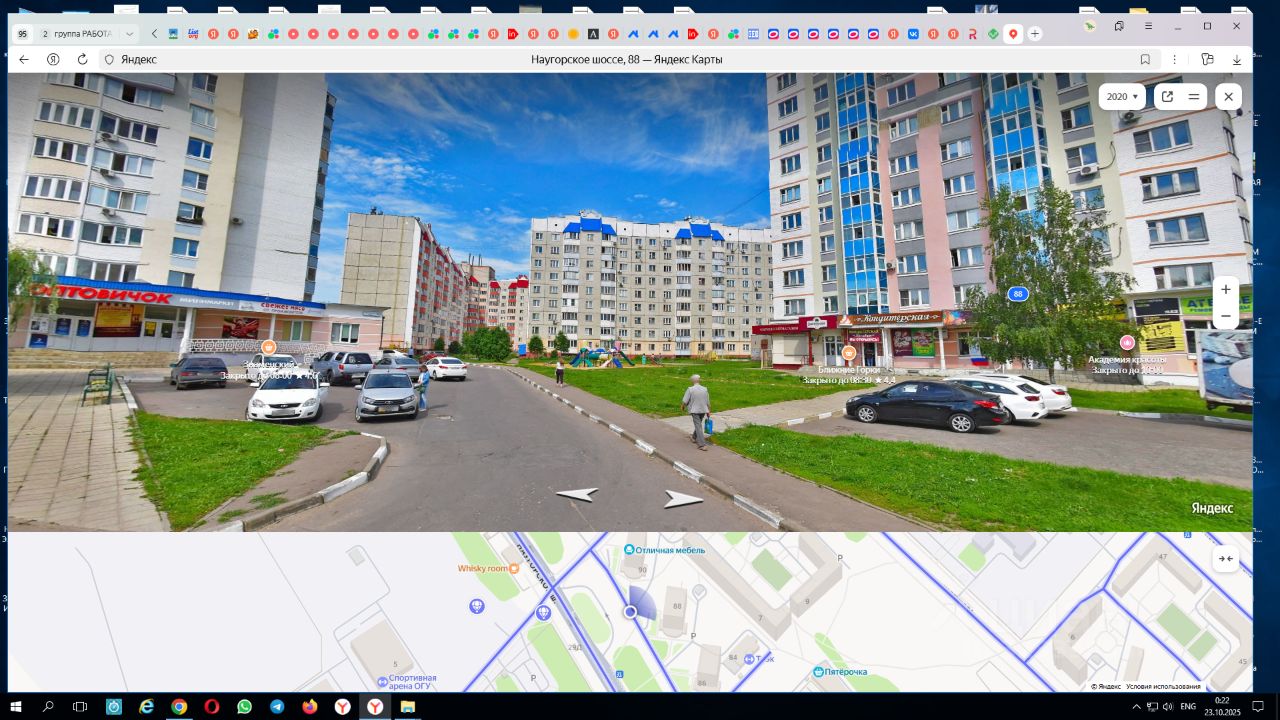The height and width of the screenshot is (720, 1280).
Task: Open Спортивная арена ОГУ on the map
Action: 406,682
